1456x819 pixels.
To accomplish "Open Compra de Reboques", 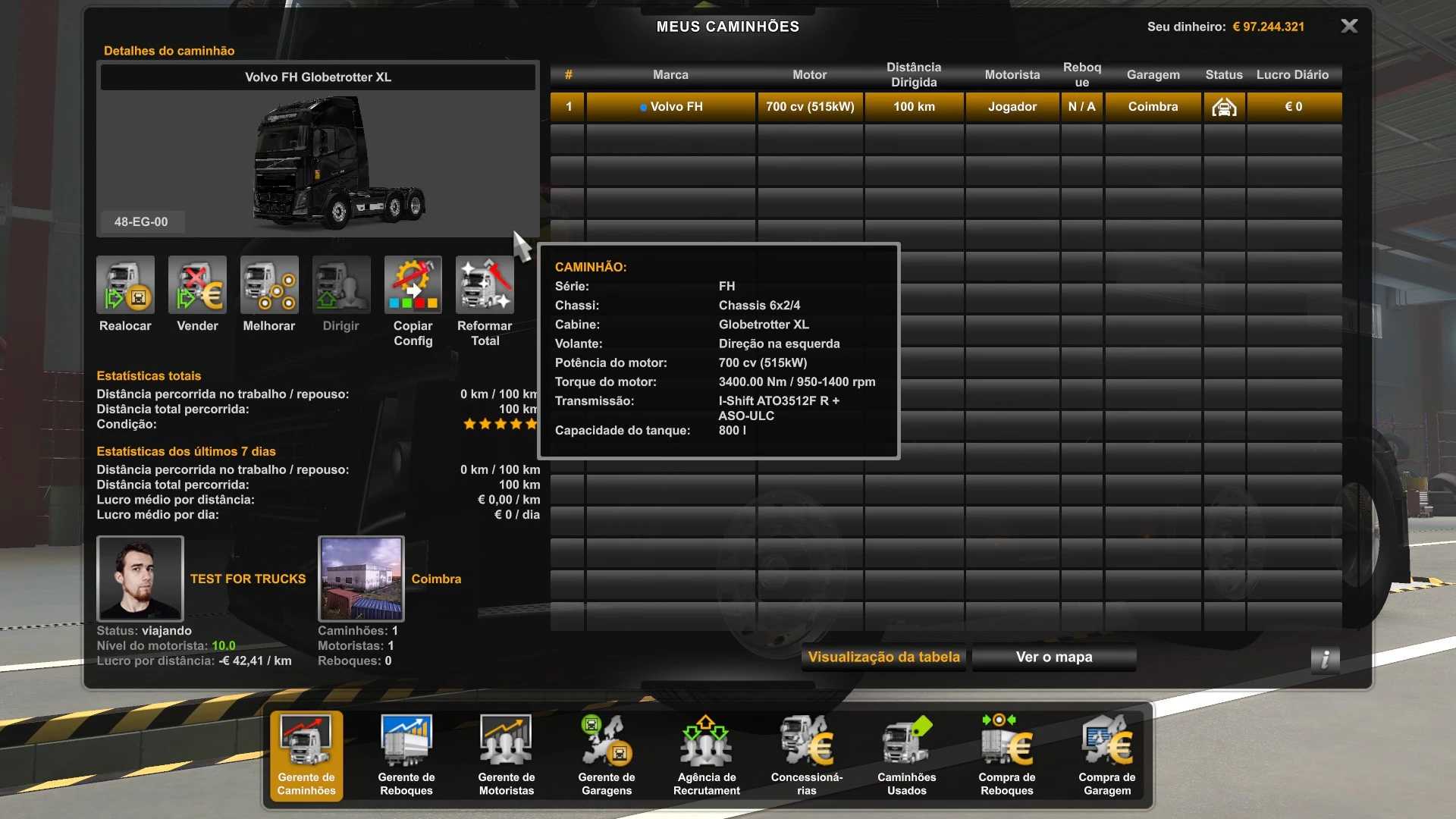I will [1007, 755].
